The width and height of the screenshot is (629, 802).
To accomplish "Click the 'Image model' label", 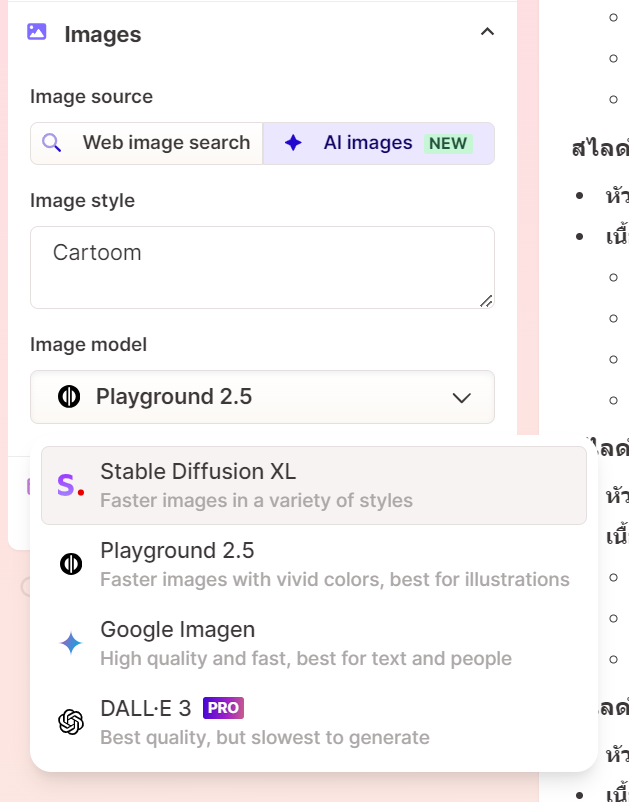I will click(88, 345).
